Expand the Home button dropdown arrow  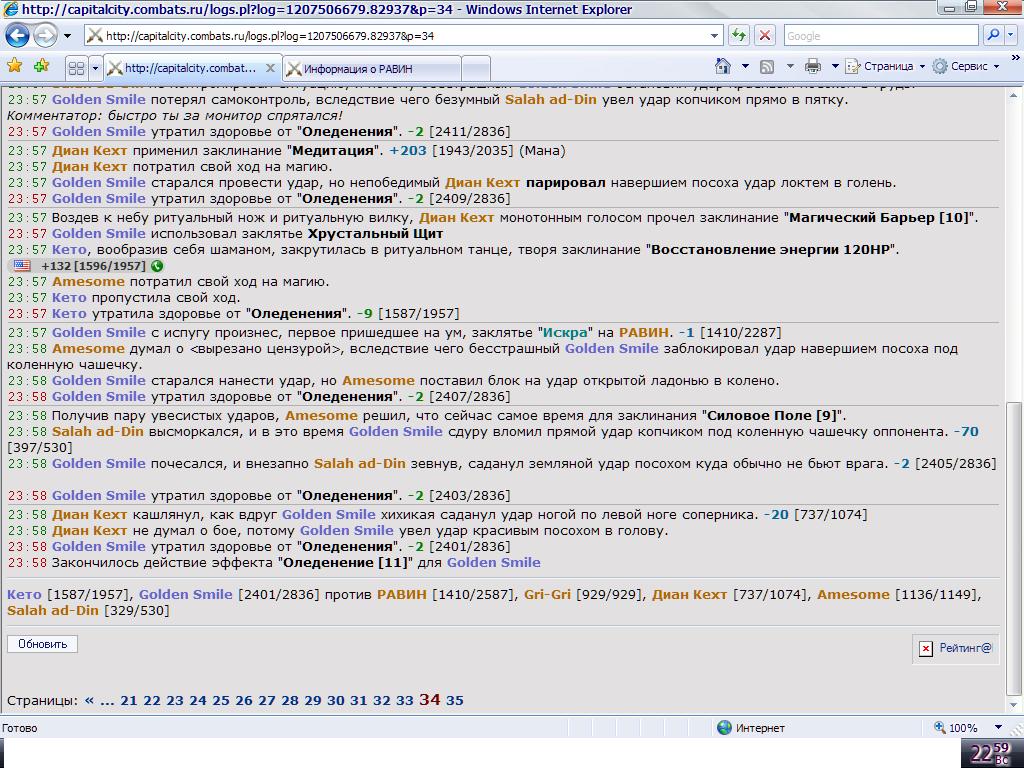(745, 67)
